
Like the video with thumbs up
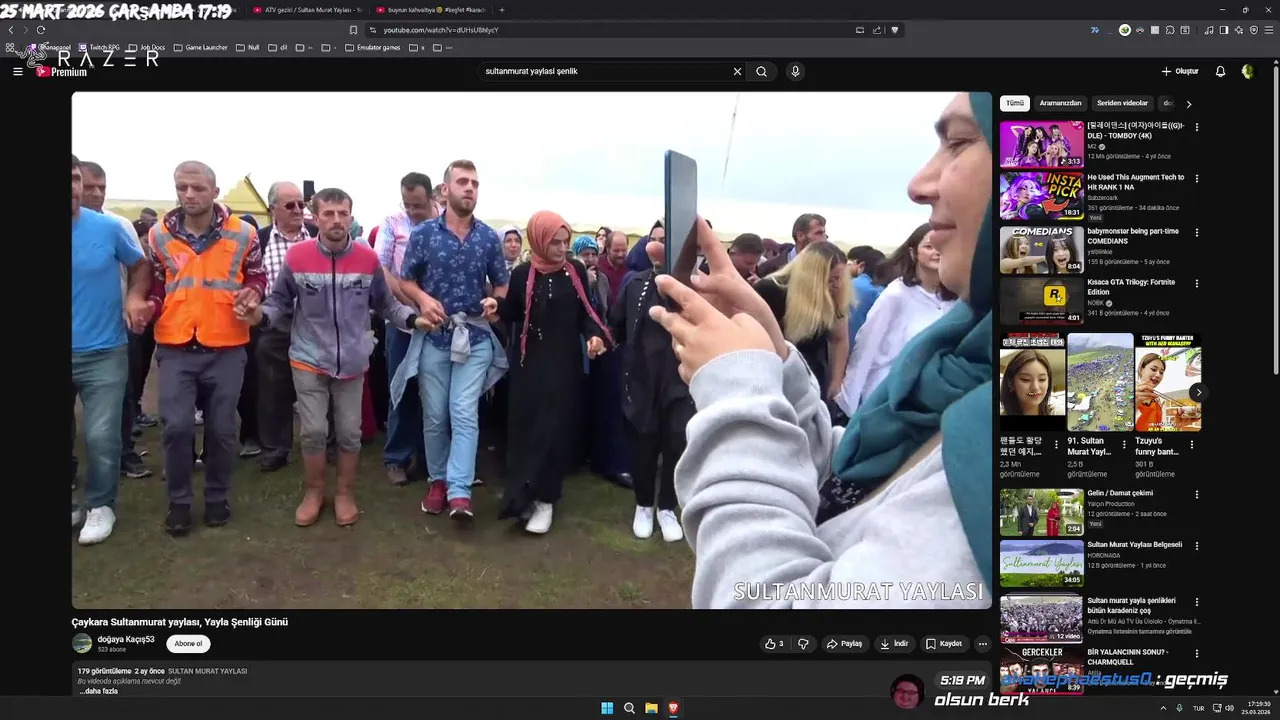pyautogui.click(x=773, y=644)
